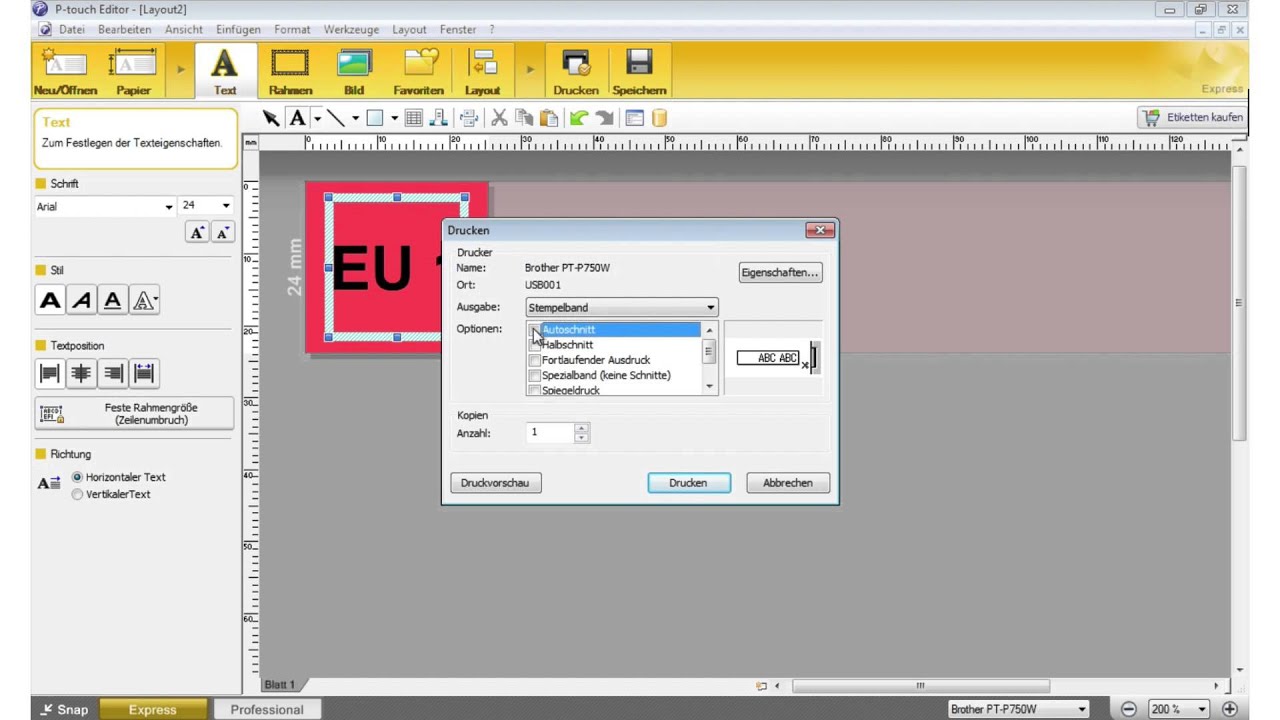Open the Ansicht menu
Image resolution: width=1280 pixels, height=720 pixels.
(184, 29)
